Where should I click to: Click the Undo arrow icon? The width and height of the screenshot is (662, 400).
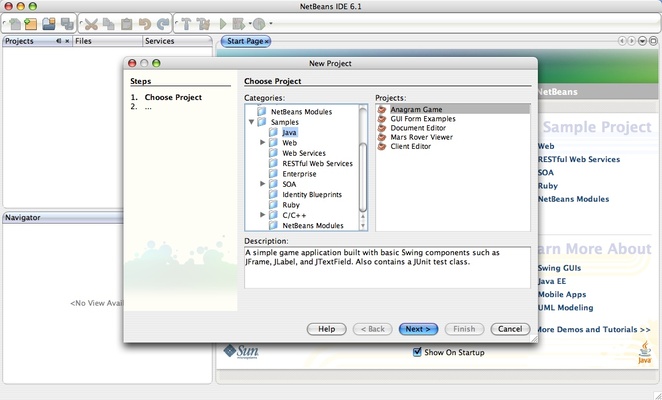coord(145,24)
